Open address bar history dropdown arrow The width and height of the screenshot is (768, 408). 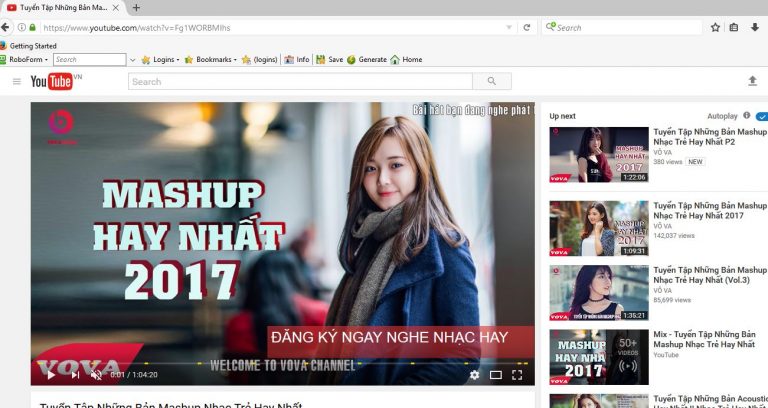[509, 27]
